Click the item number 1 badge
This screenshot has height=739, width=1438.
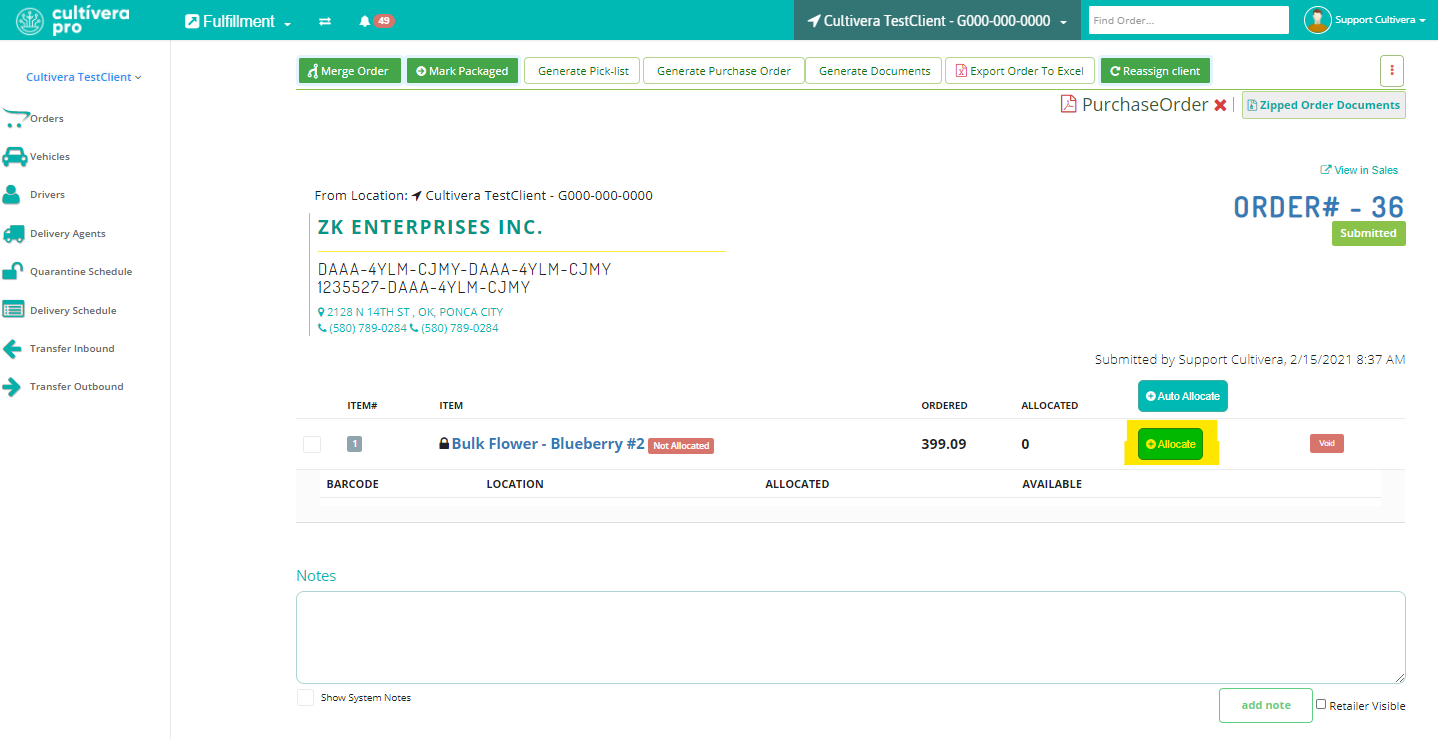click(354, 444)
